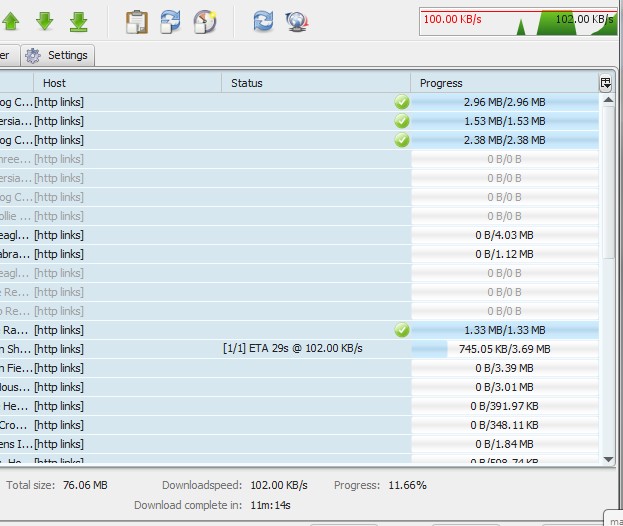This screenshot has height=526, width=623.
Task: Select the row with progress 0 B/1.84 MB
Action: (299, 444)
